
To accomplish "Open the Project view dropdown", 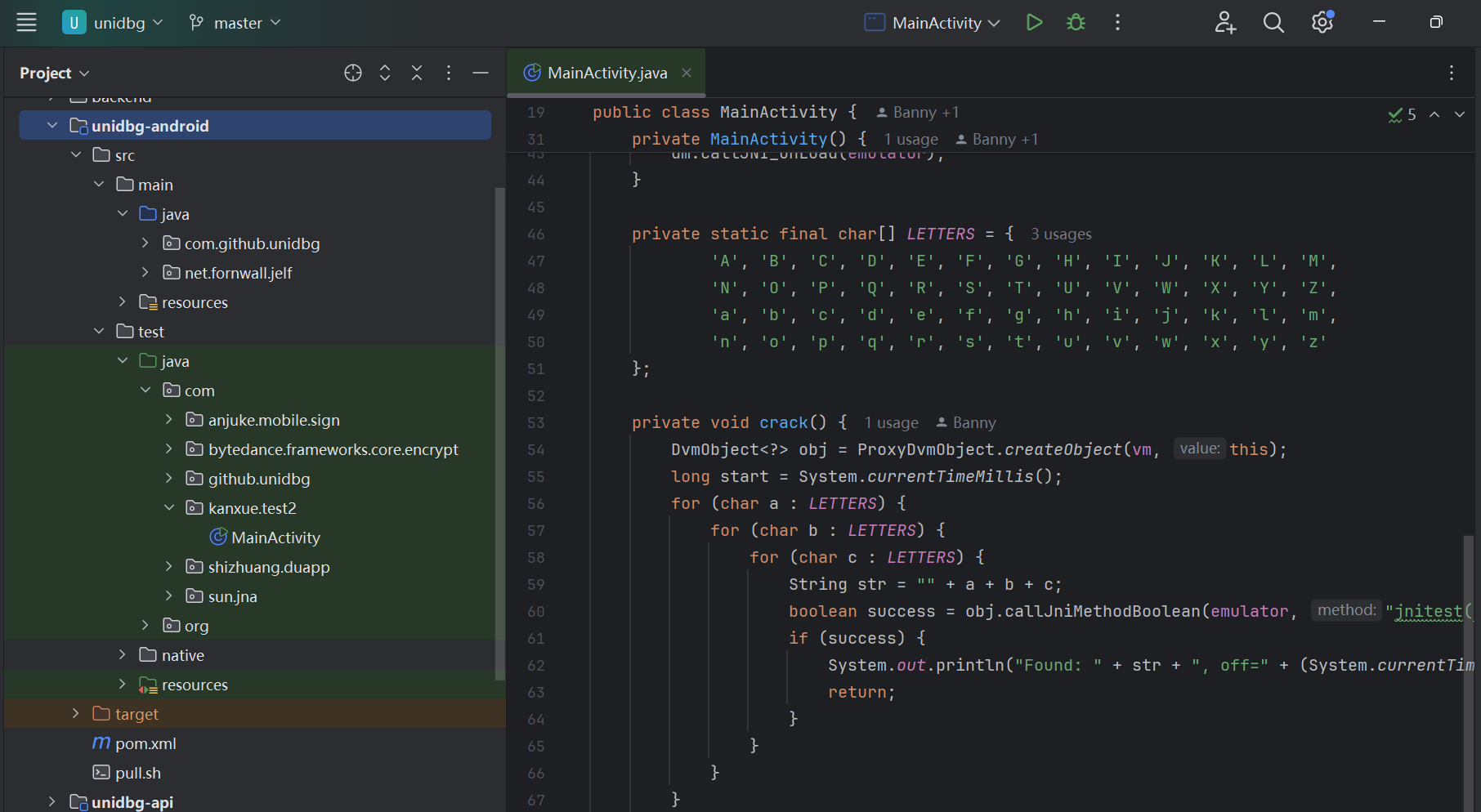I will (54, 73).
